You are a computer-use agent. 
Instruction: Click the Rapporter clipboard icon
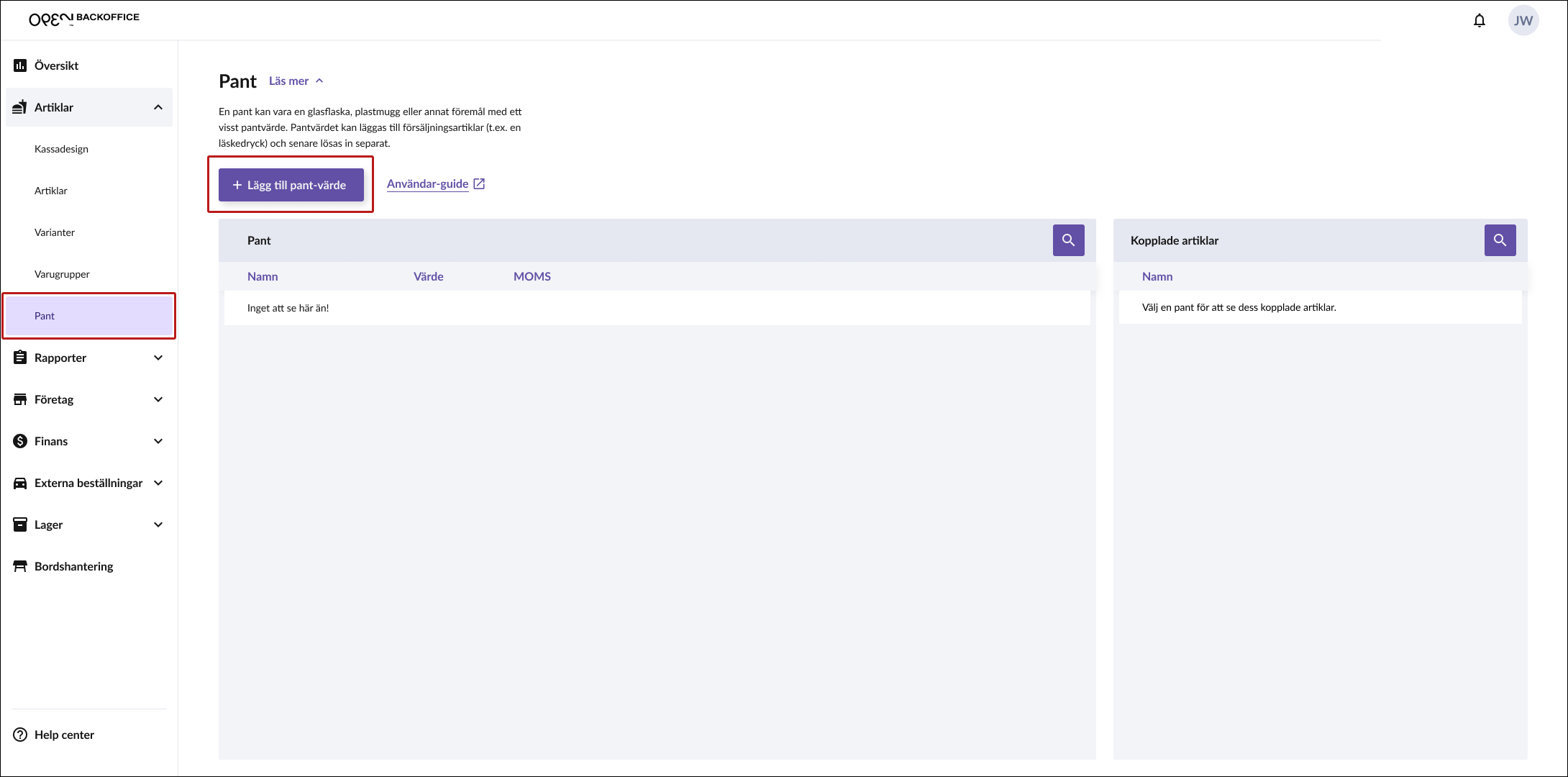tap(20, 358)
